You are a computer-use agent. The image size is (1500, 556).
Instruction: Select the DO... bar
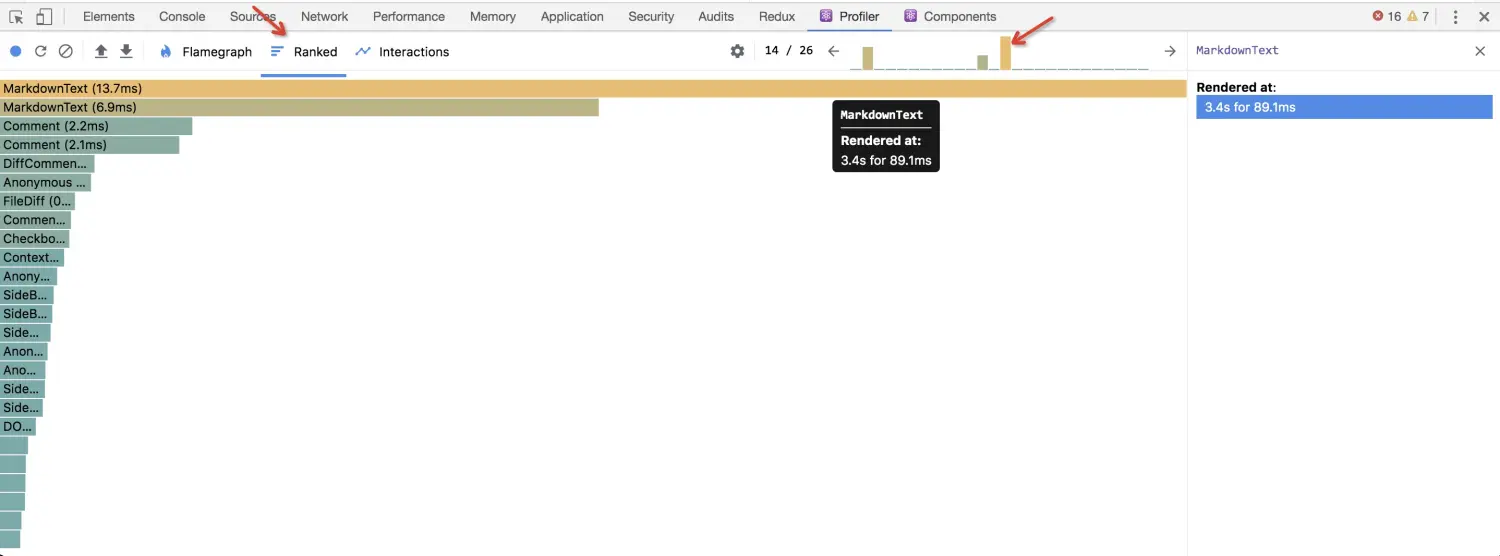[17, 427]
